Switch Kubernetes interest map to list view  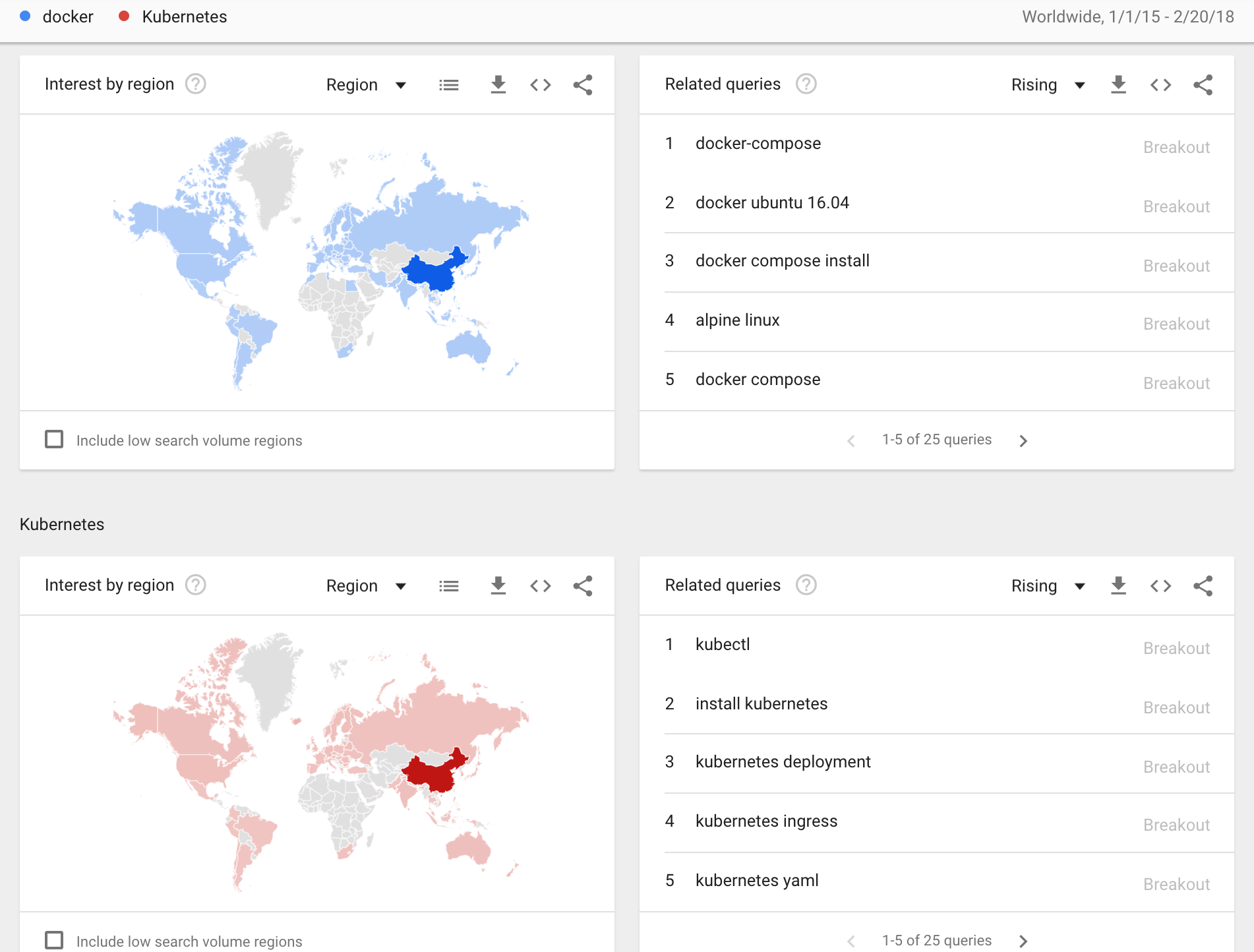point(449,585)
